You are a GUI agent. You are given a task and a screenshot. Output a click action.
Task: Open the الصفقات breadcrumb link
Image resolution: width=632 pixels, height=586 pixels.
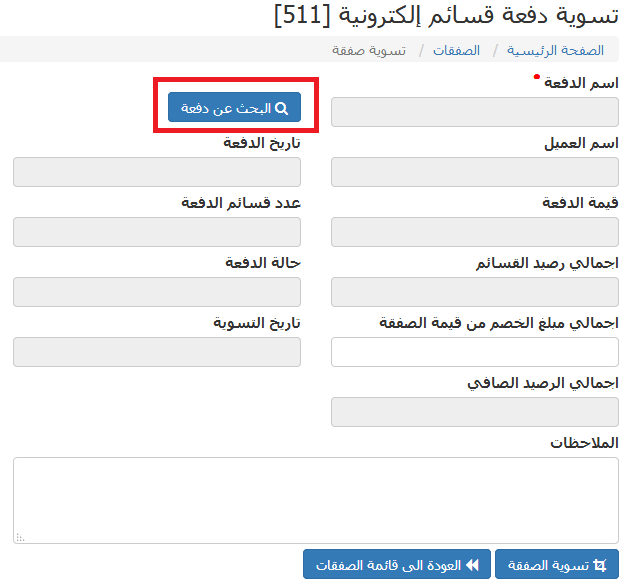[456, 50]
